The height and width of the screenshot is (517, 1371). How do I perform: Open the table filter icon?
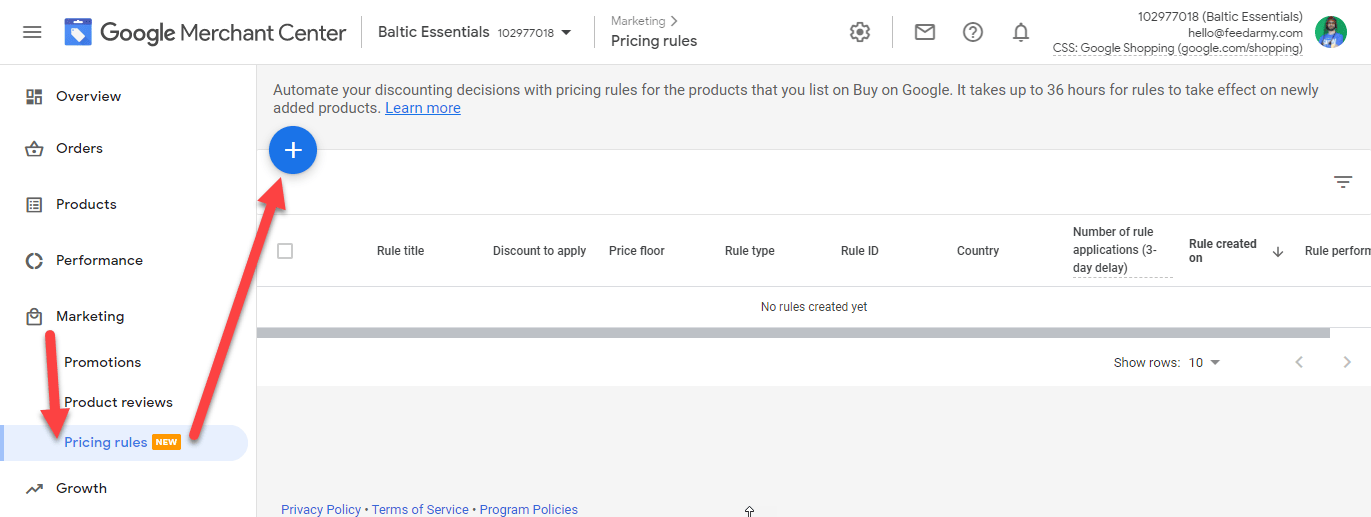[1343, 181]
